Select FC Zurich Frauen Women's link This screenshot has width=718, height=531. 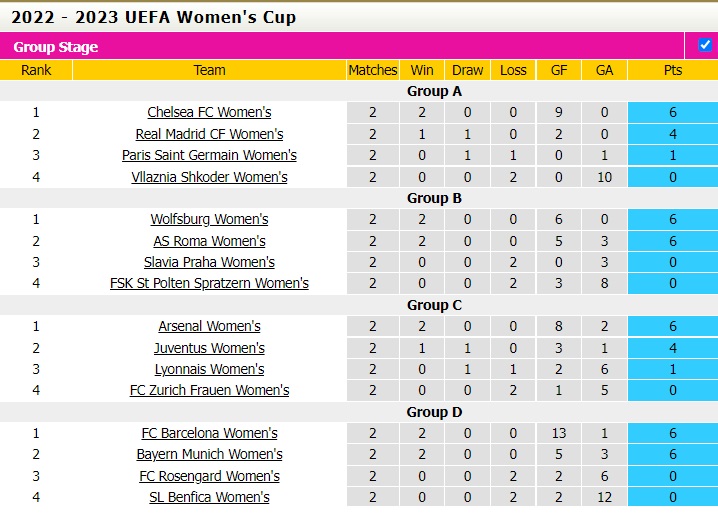tap(209, 390)
